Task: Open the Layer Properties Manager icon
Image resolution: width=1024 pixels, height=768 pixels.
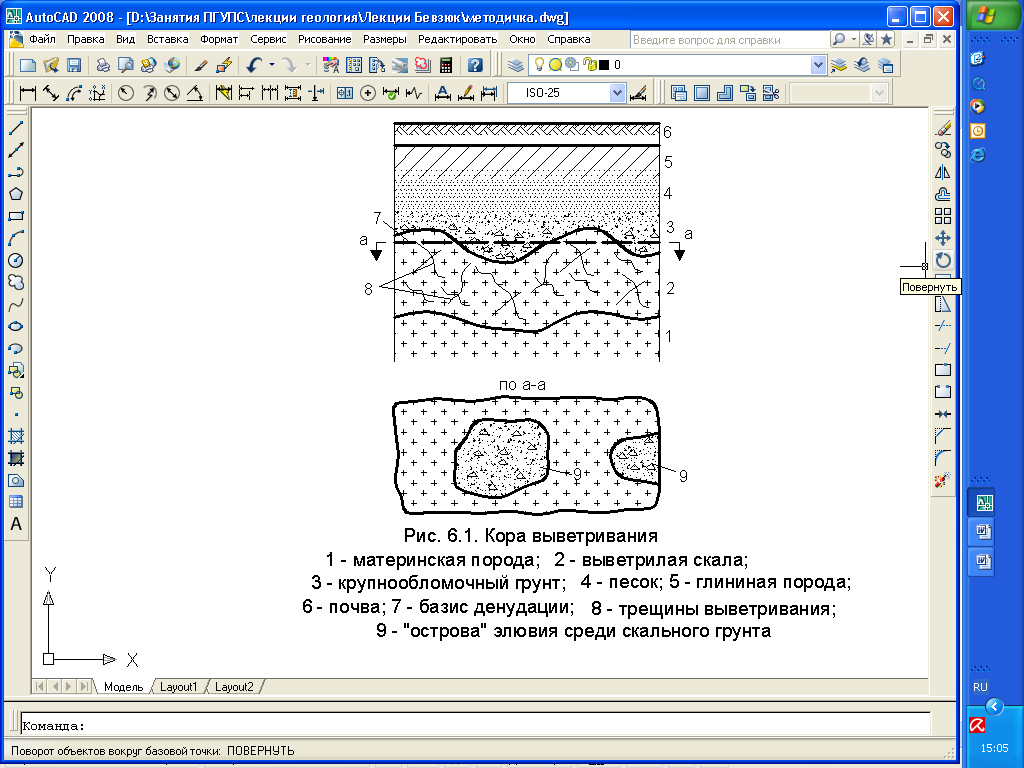Action: click(x=516, y=65)
